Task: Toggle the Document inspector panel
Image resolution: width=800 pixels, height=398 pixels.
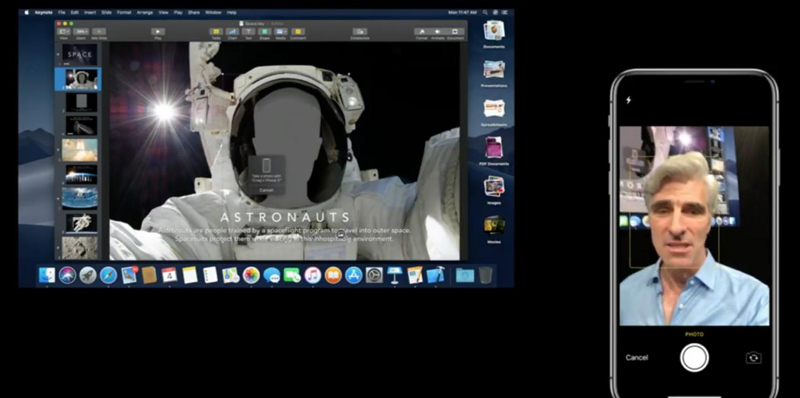Action: tap(455, 32)
